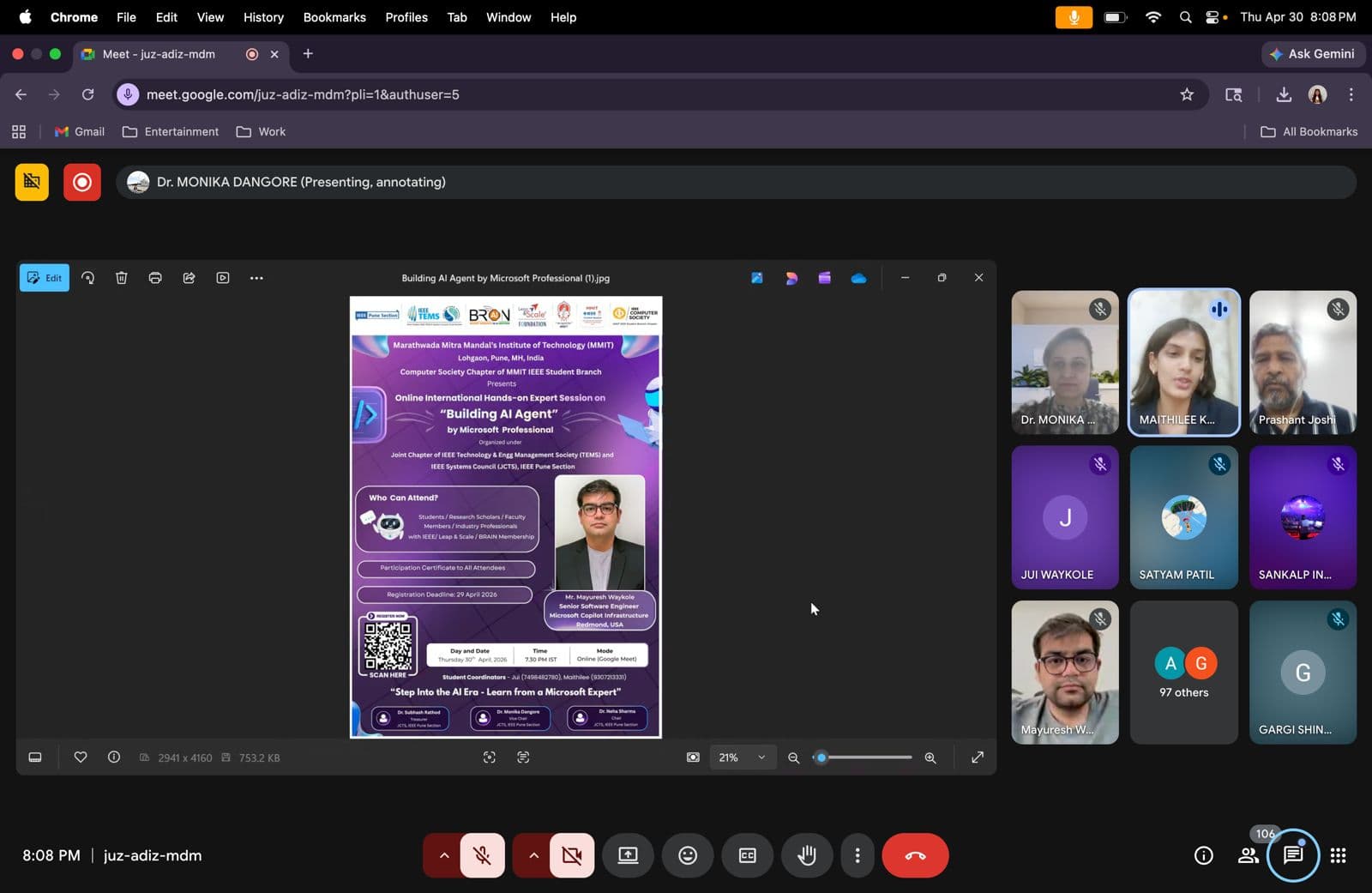Open Meet more options menu

tap(857, 855)
